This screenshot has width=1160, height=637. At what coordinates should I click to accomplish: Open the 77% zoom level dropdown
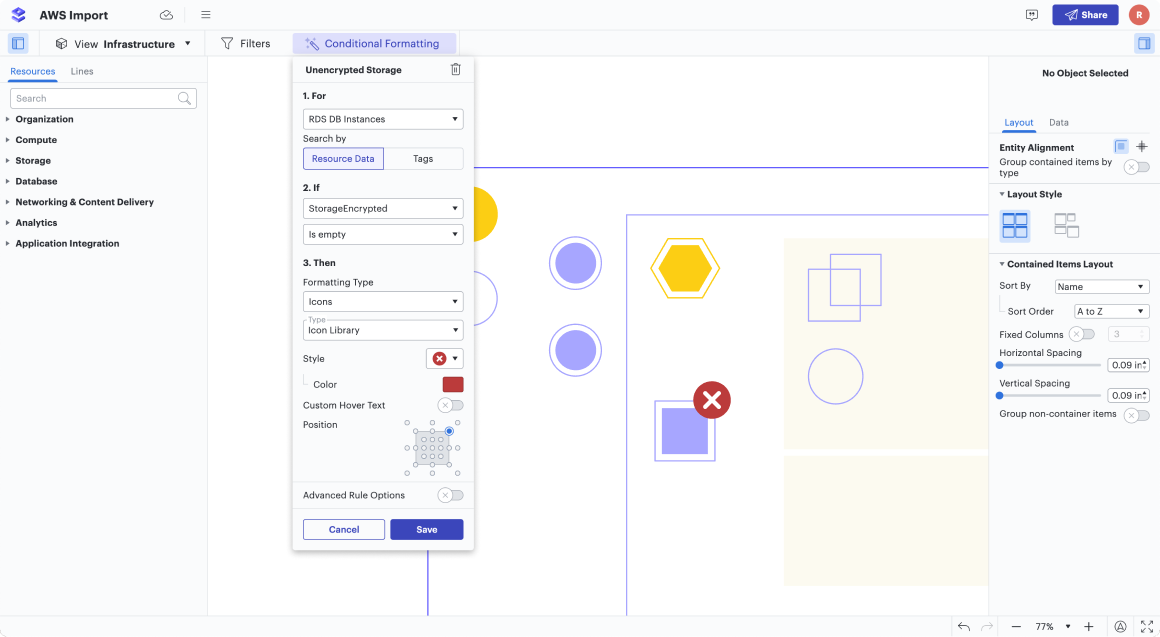click(1052, 627)
